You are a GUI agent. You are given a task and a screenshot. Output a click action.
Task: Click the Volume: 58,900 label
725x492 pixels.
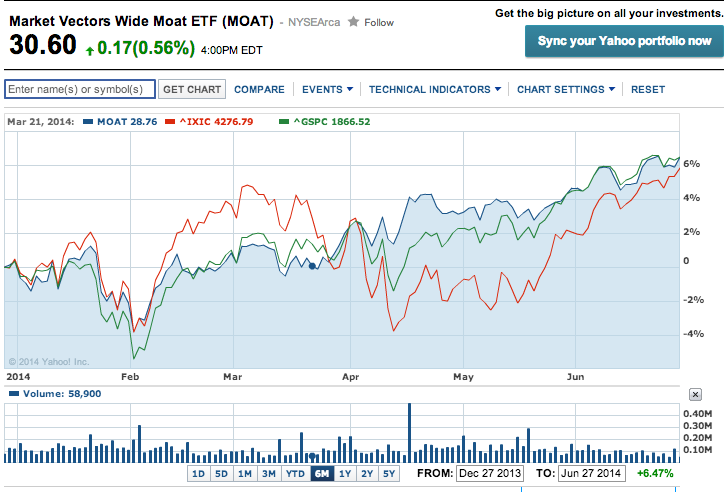pyautogui.click(x=62, y=394)
